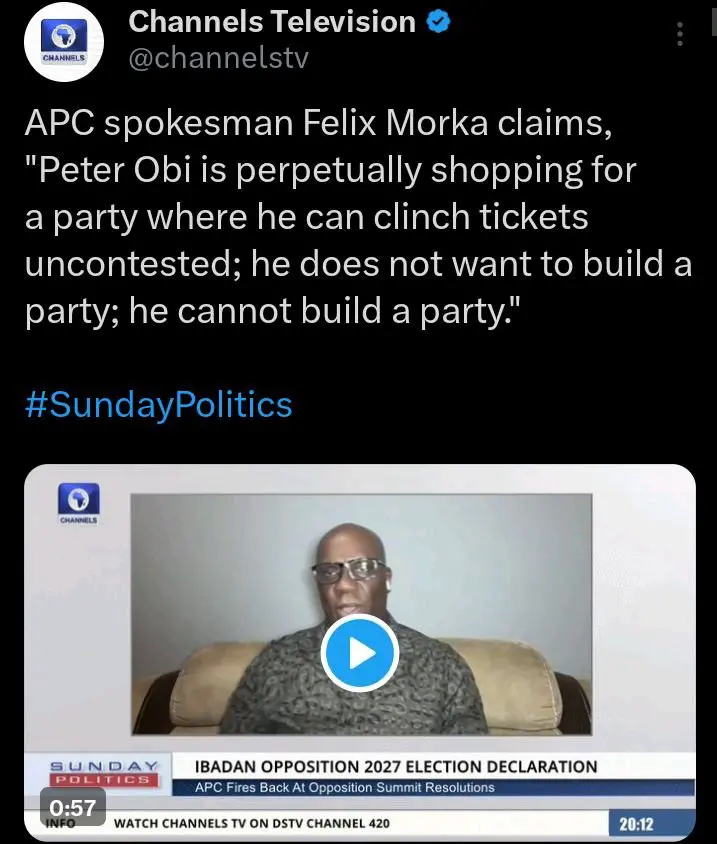Click the blue verified badge
This screenshot has height=844, width=717.
pos(439,21)
